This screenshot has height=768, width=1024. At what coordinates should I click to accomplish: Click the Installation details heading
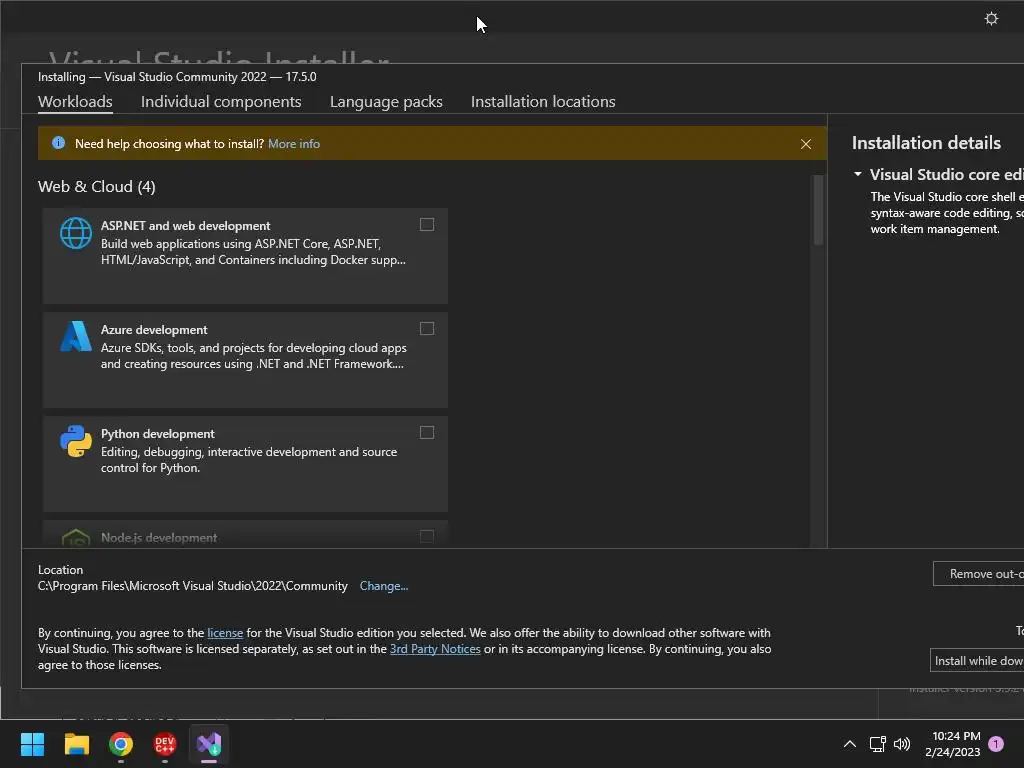click(x=926, y=143)
